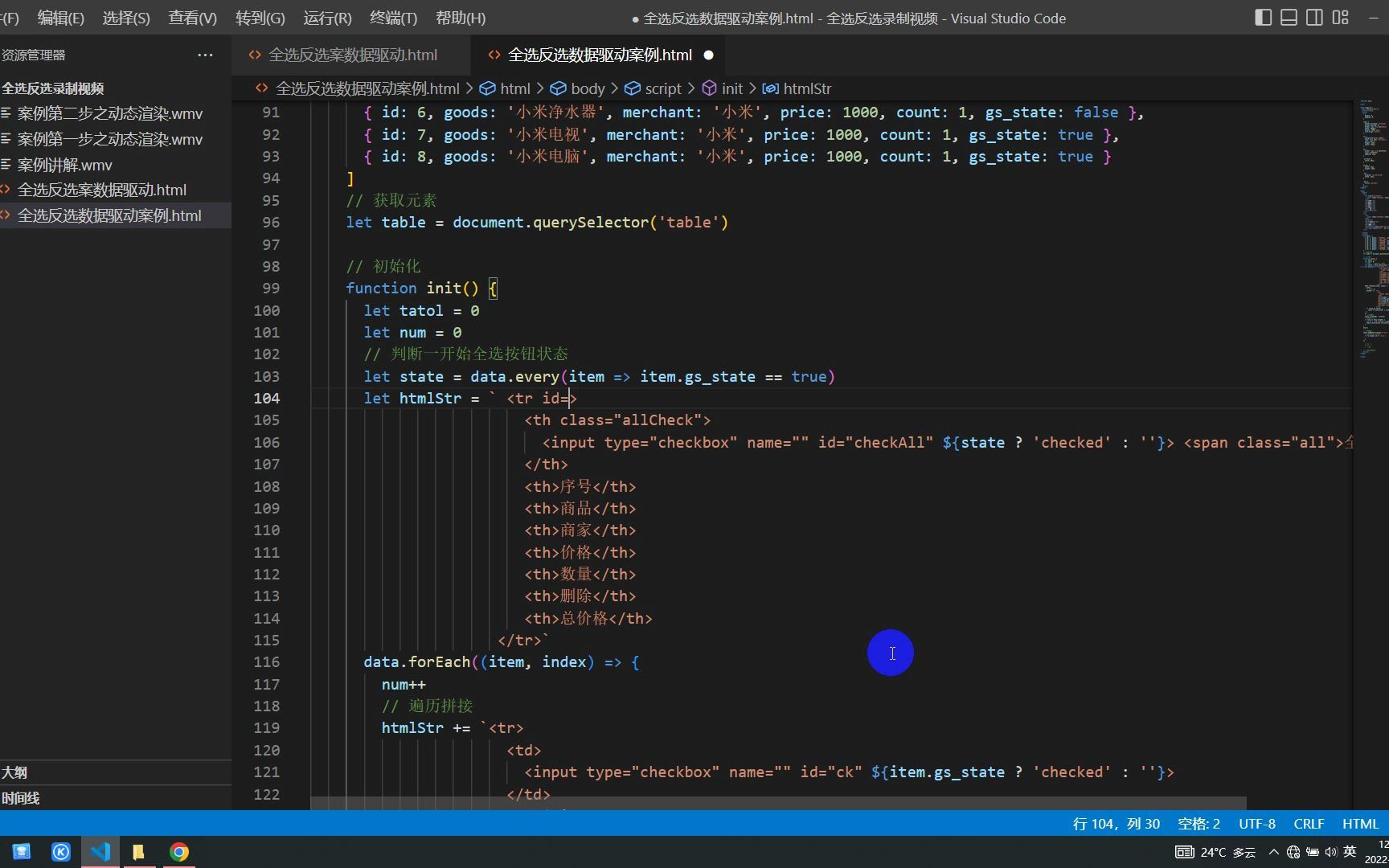Open 全选反选案数据驱动.html in explorer

[x=116, y=190]
